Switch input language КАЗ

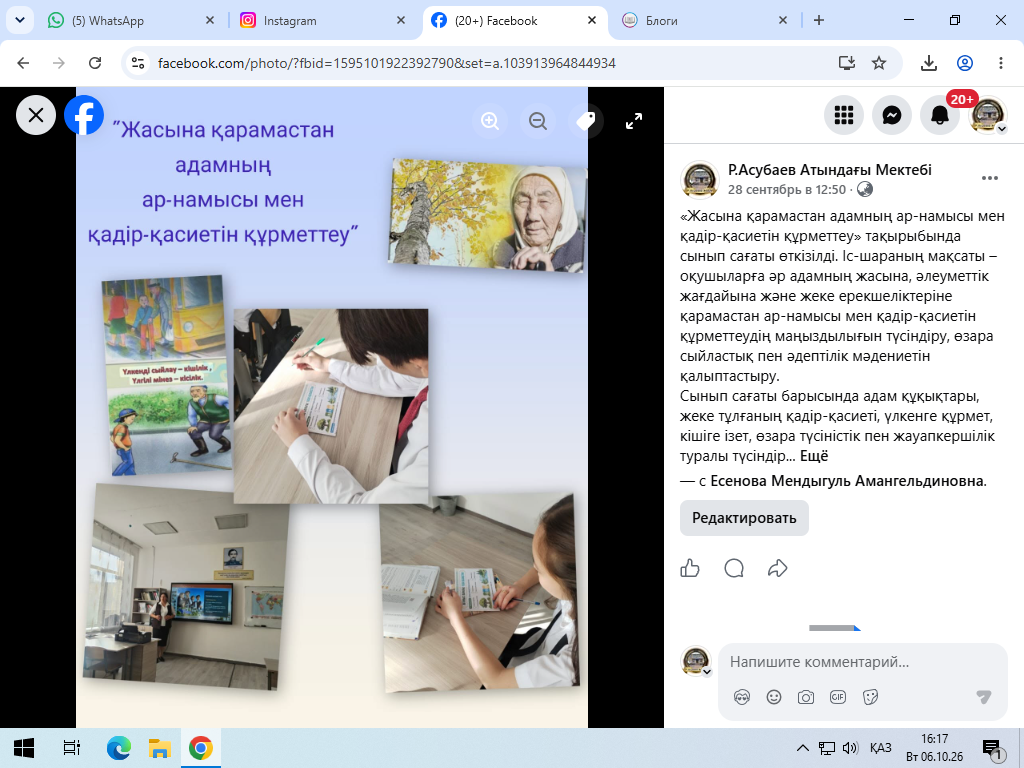click(x=880, y=748)
